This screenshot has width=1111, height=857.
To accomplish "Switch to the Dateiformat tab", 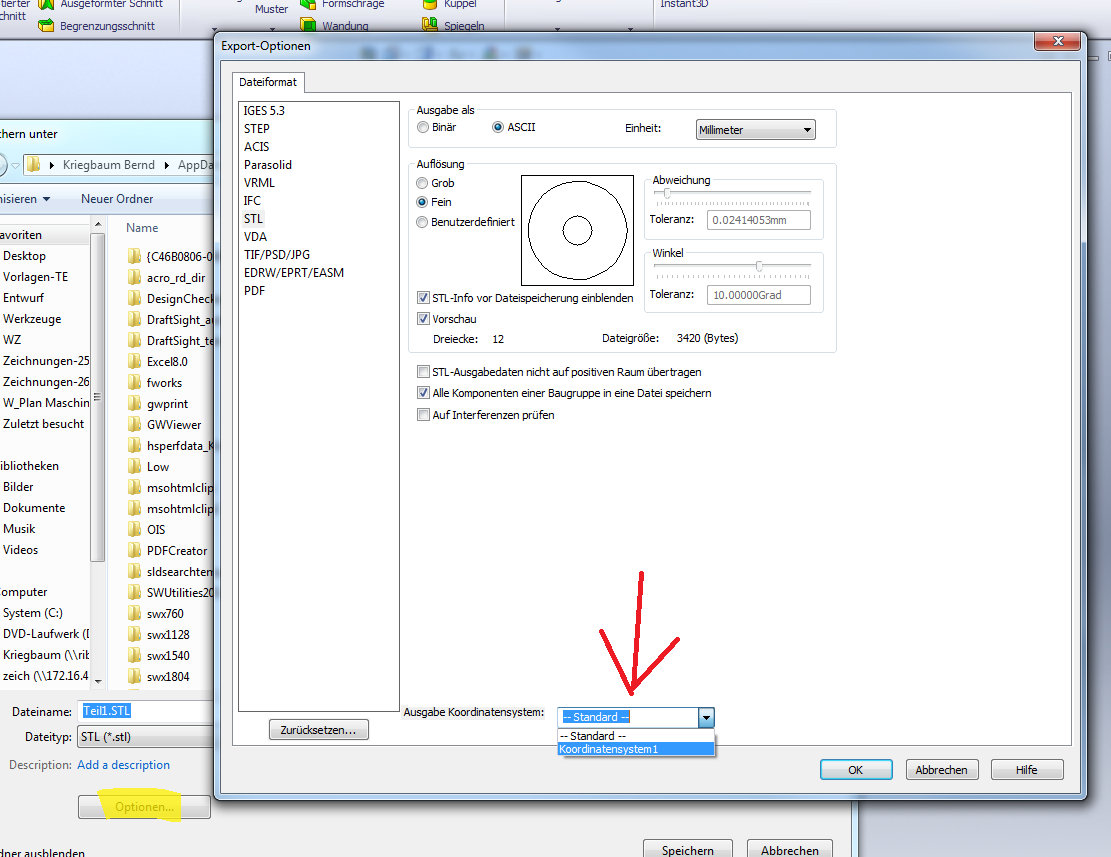I will tap(268, 82).
